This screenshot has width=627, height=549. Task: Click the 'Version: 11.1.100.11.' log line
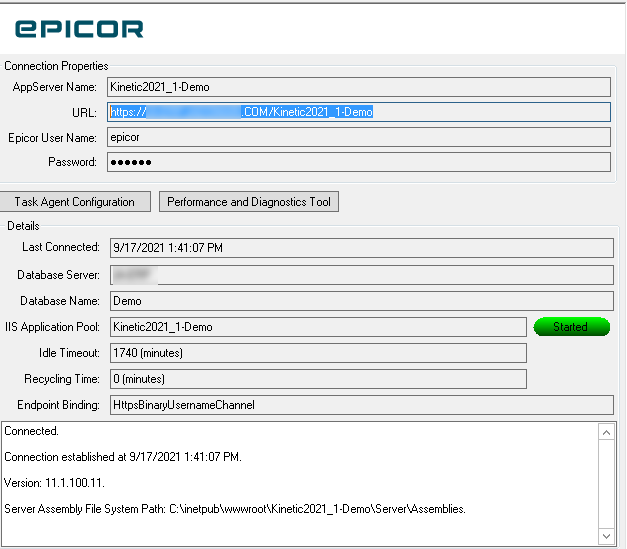[54, 483]
